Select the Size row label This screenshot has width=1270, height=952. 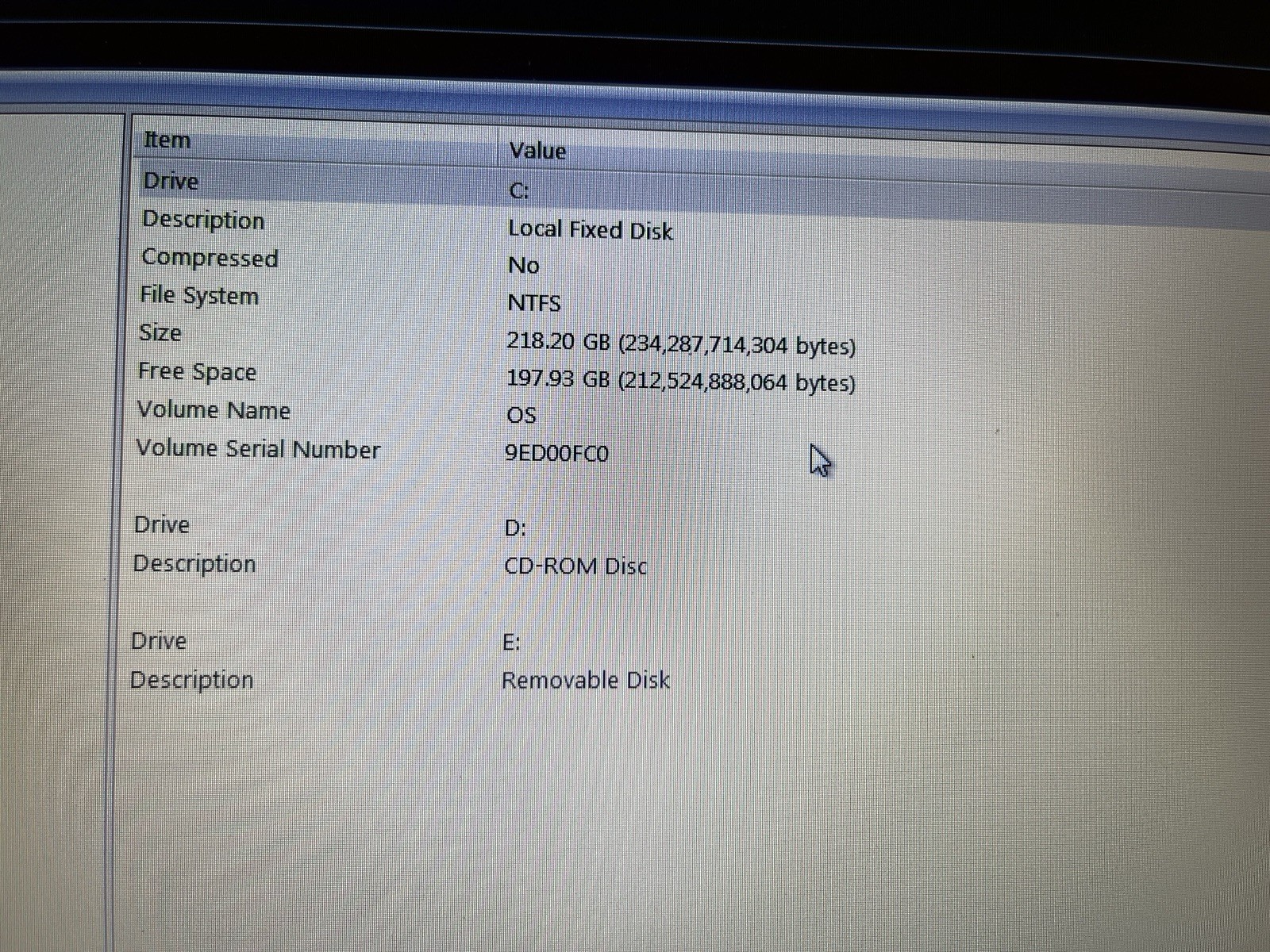(160, 332)
